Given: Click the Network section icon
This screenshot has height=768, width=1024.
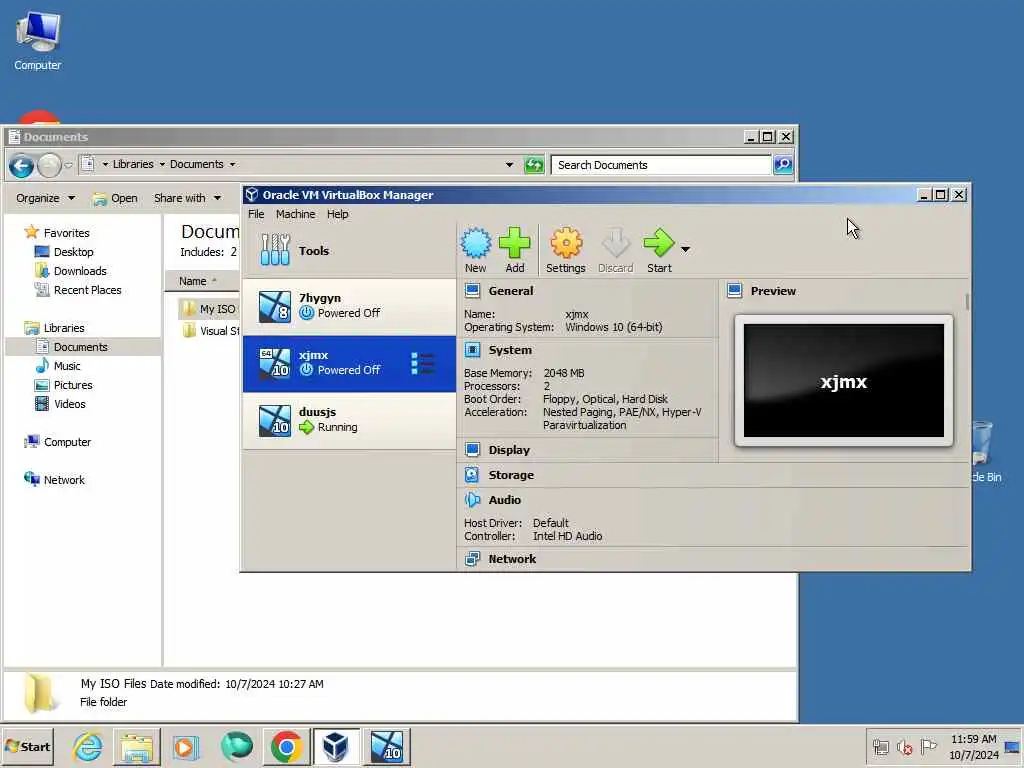Looking at the screenshot, I should (x=472, y=559).
